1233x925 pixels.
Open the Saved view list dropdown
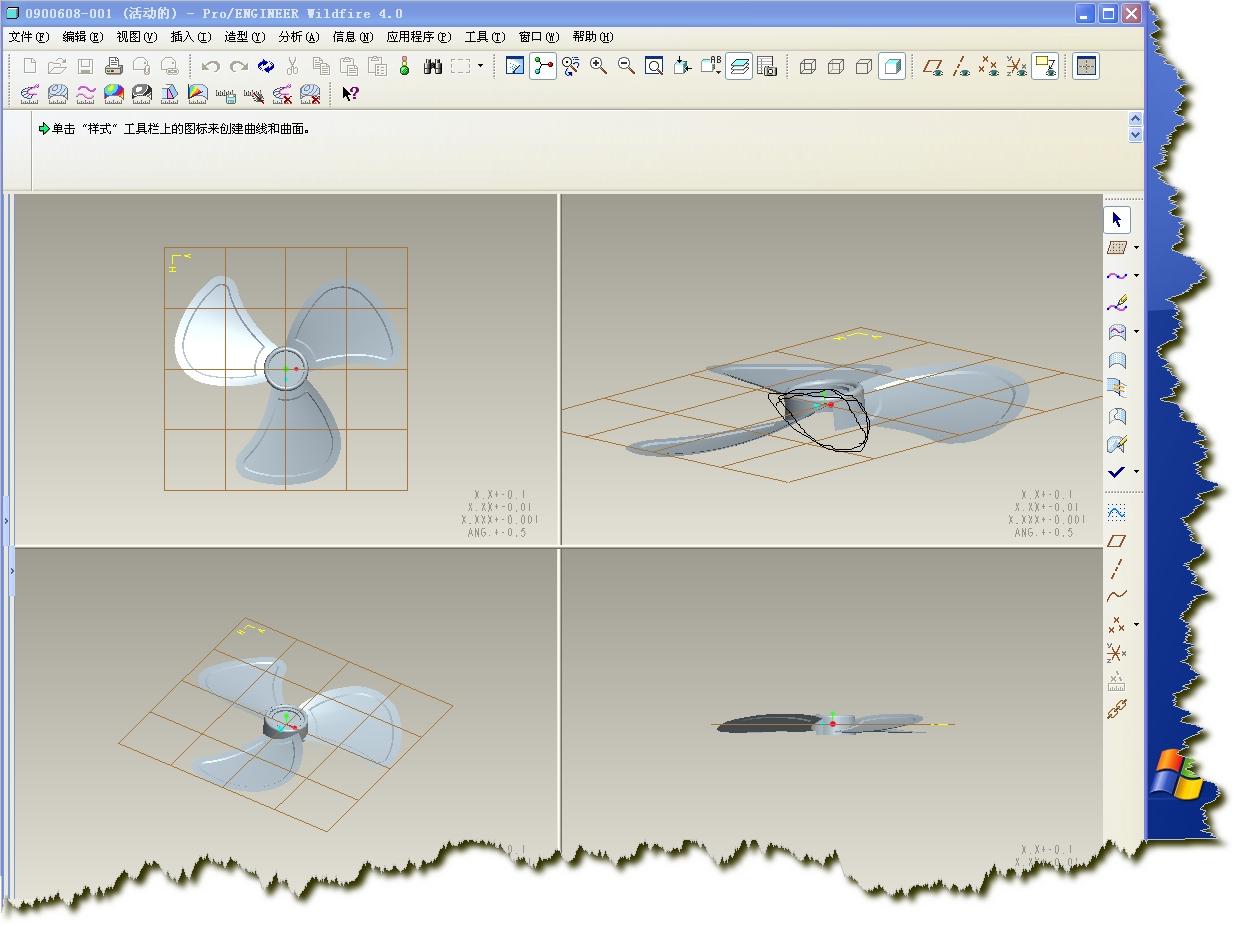[711, 67]
